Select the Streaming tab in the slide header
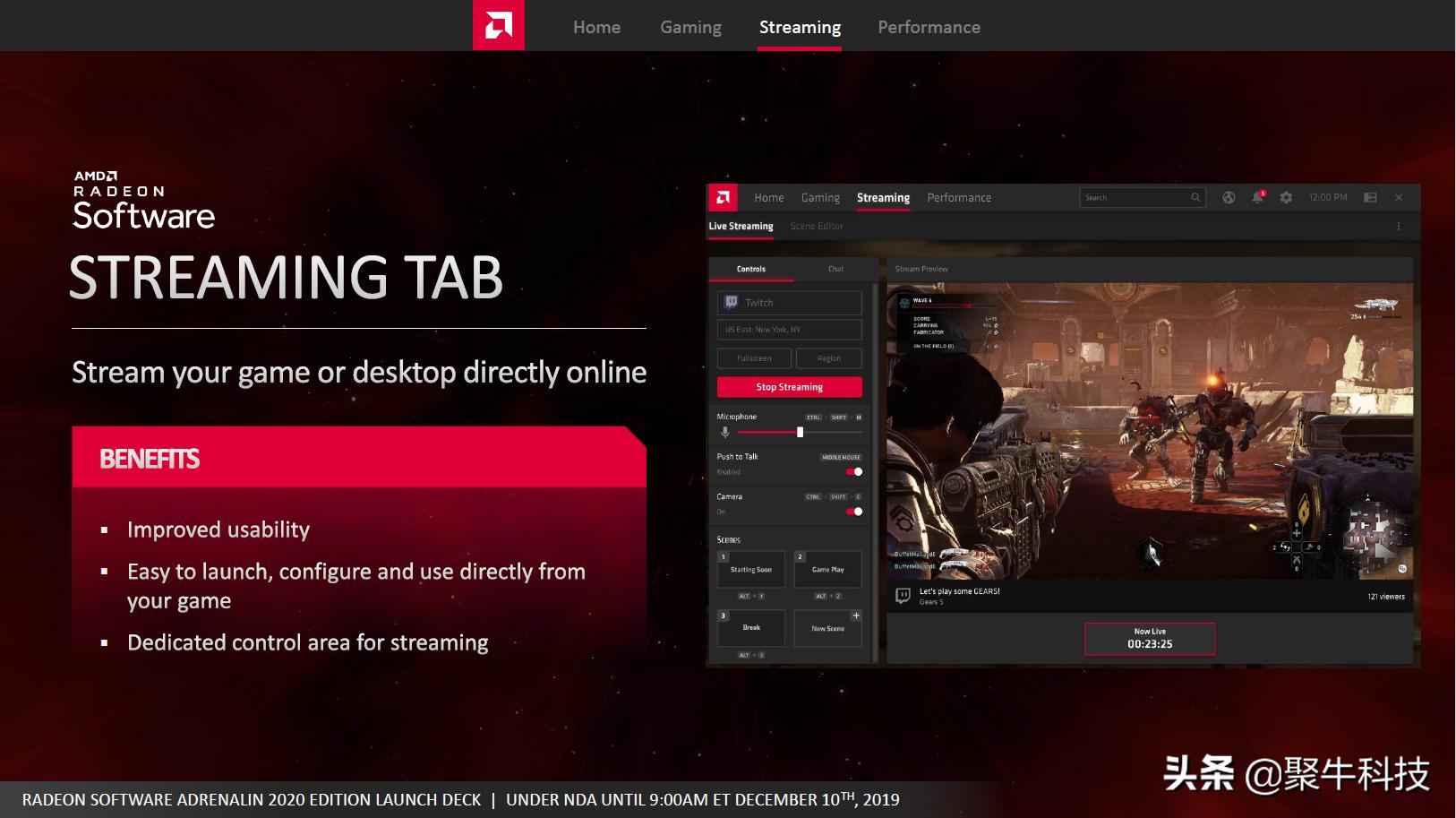Image resolution: width=1456 pixels, height=818 pixels. pyautogui.click(x=800, y=27)
